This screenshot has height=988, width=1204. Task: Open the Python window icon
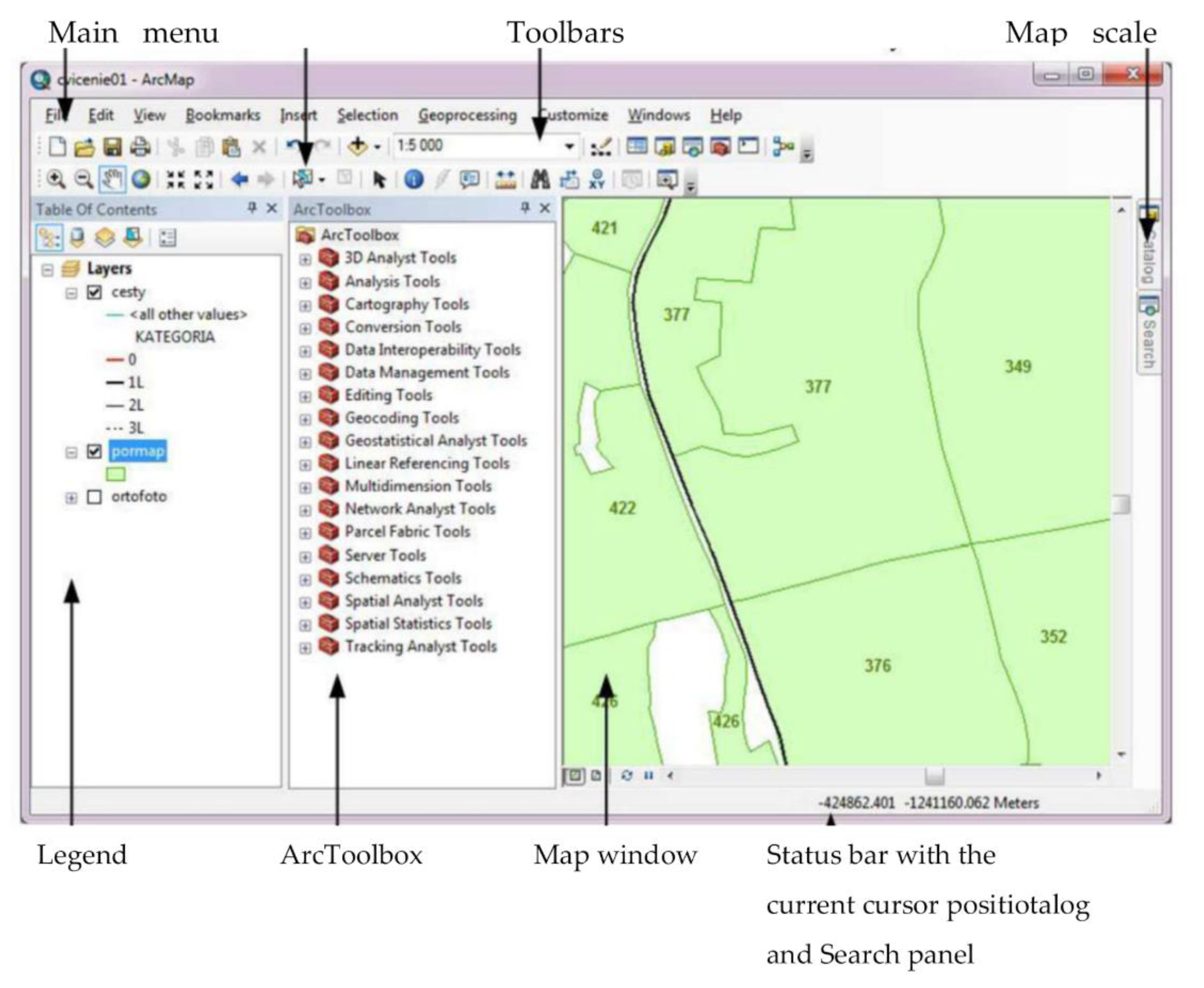click(748, 146)
